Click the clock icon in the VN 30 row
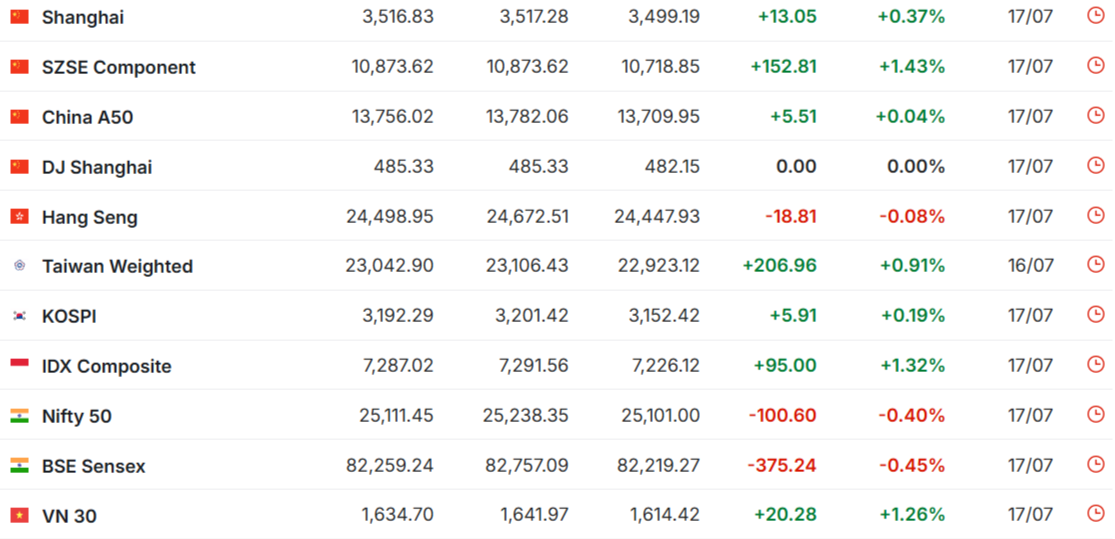1115x539 pixels. tap(1096, 513)
